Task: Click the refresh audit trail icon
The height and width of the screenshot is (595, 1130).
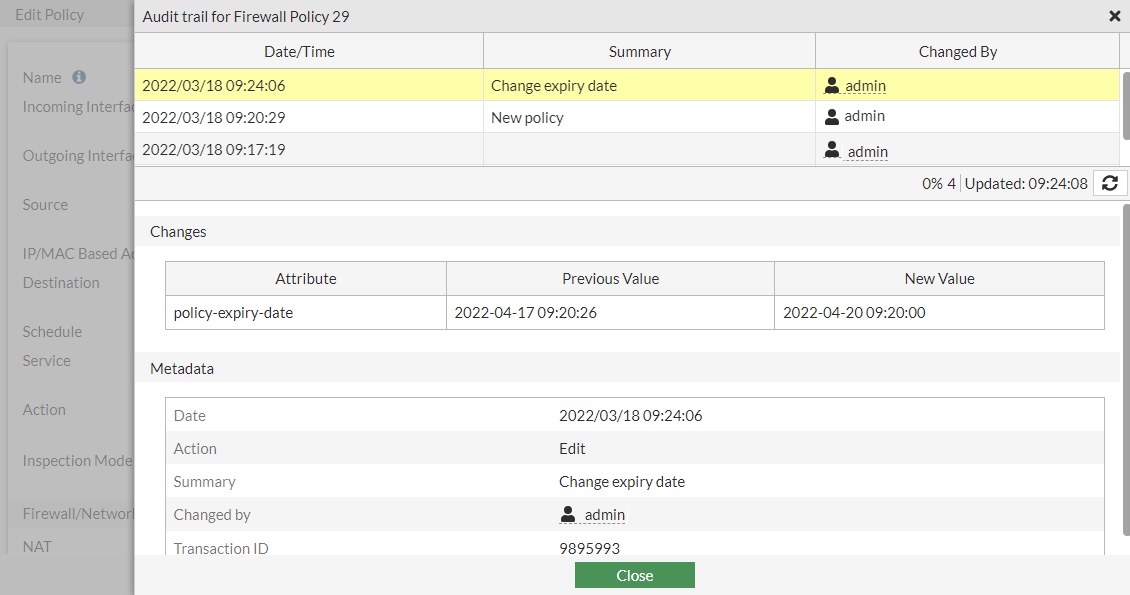Action: coord(1110,183)
